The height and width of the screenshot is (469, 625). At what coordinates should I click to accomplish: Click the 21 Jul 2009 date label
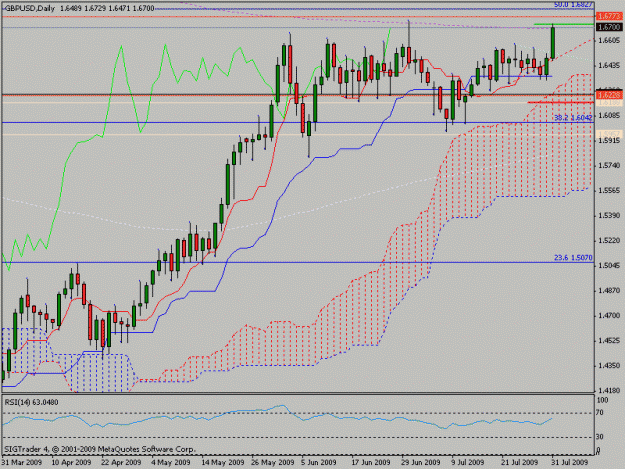pos(520,463)
